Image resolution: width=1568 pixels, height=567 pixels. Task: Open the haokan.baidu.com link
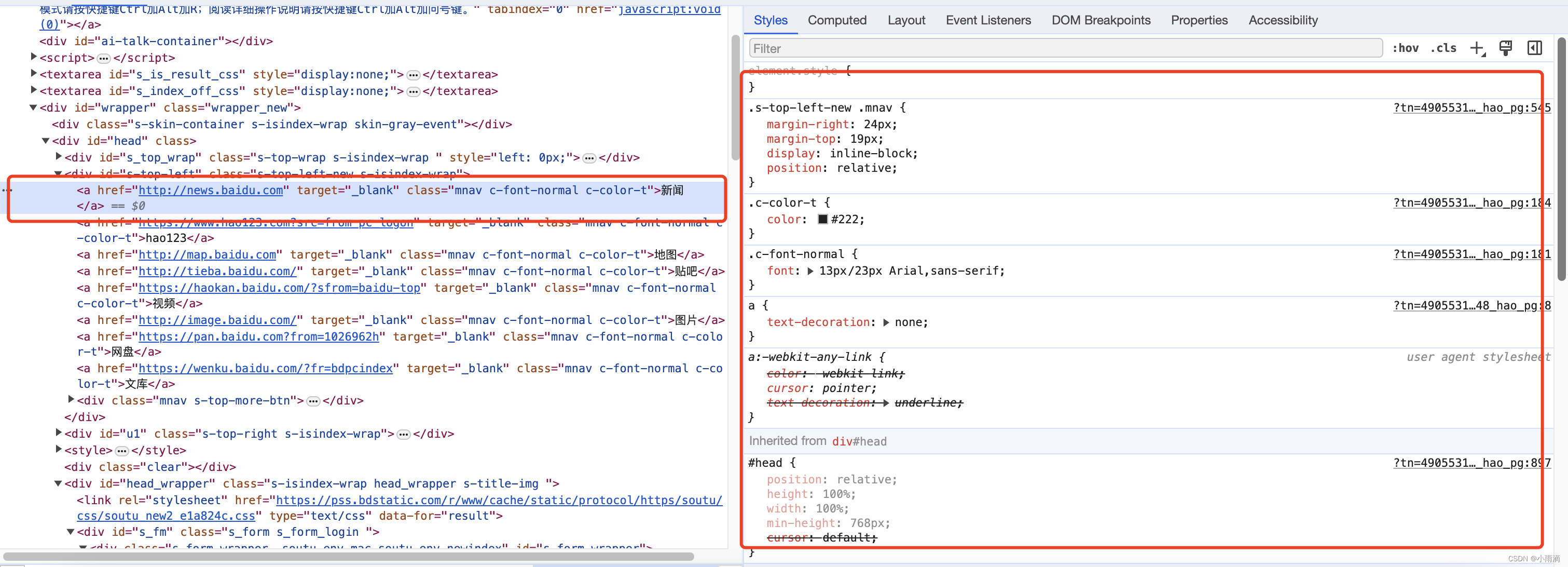click(279, 288)
